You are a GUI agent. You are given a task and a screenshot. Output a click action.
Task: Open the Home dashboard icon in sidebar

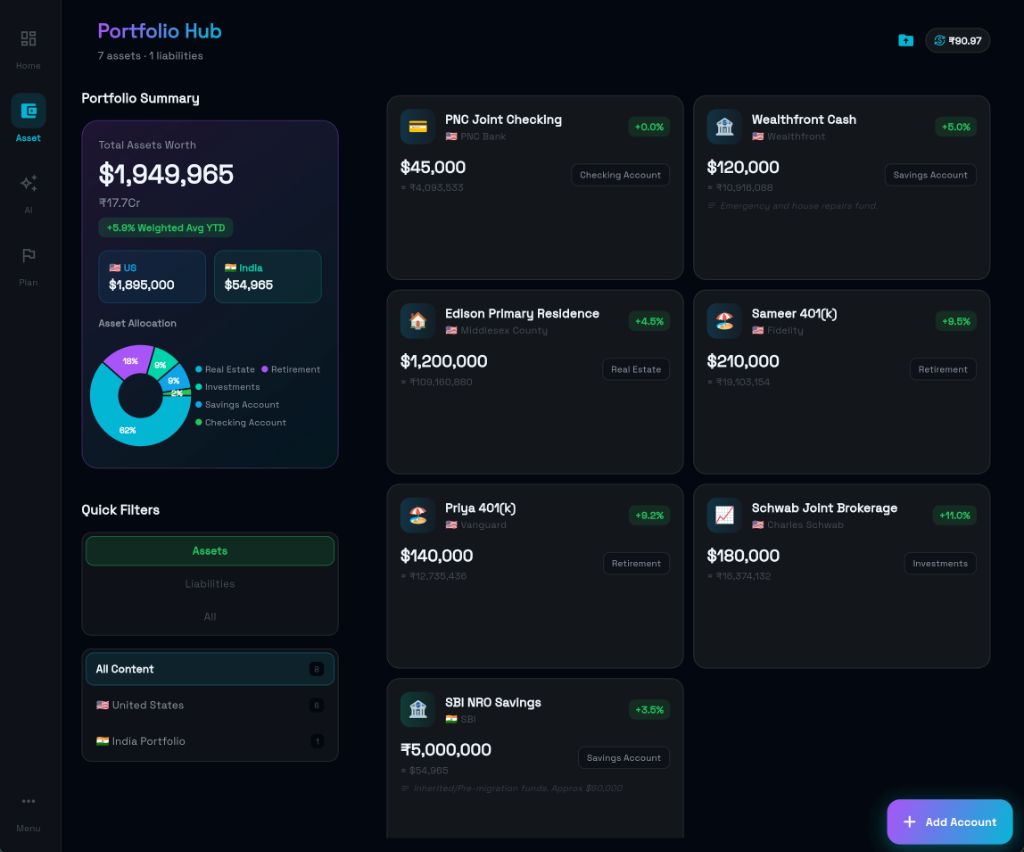click(x=28, y=39)
